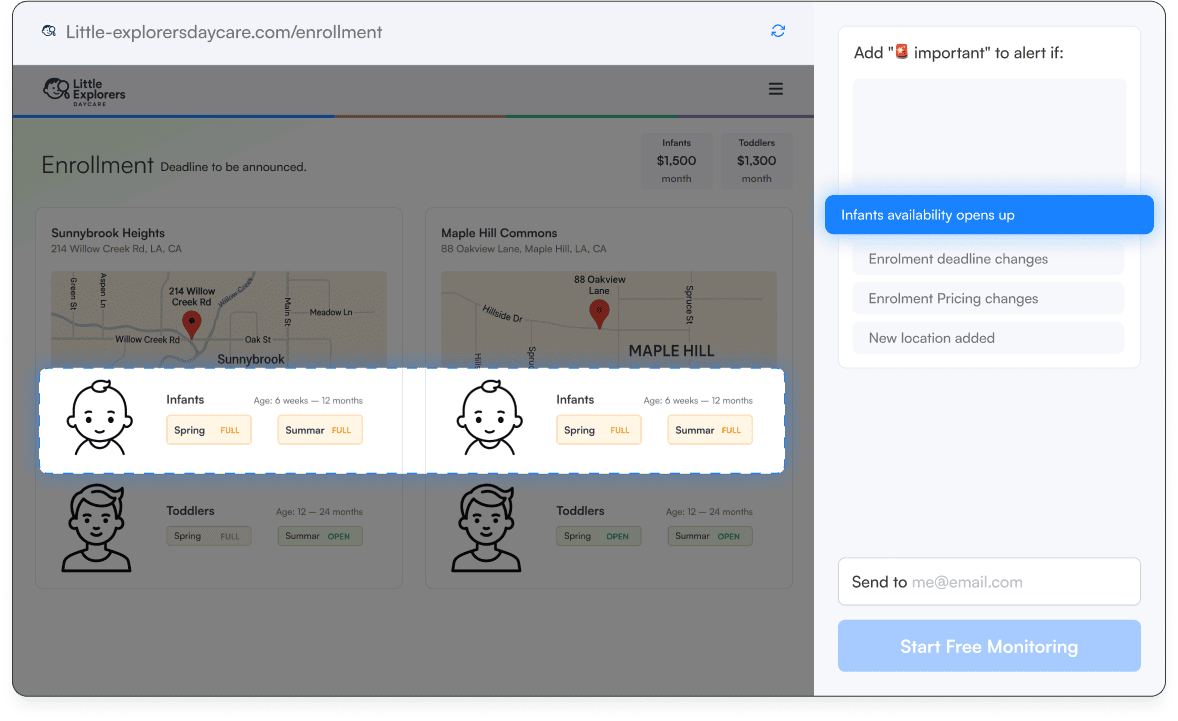Click the Start Free Monitoring button
The image size is (1178, 721).
tap(988, 646)
